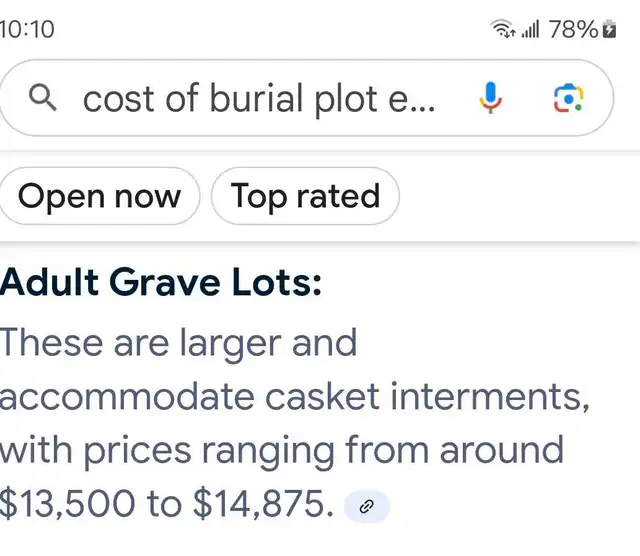Tap the cellular signal bars icon
Image resolution: width=640 pixels, height=556 pixels.
pos(530,29)
